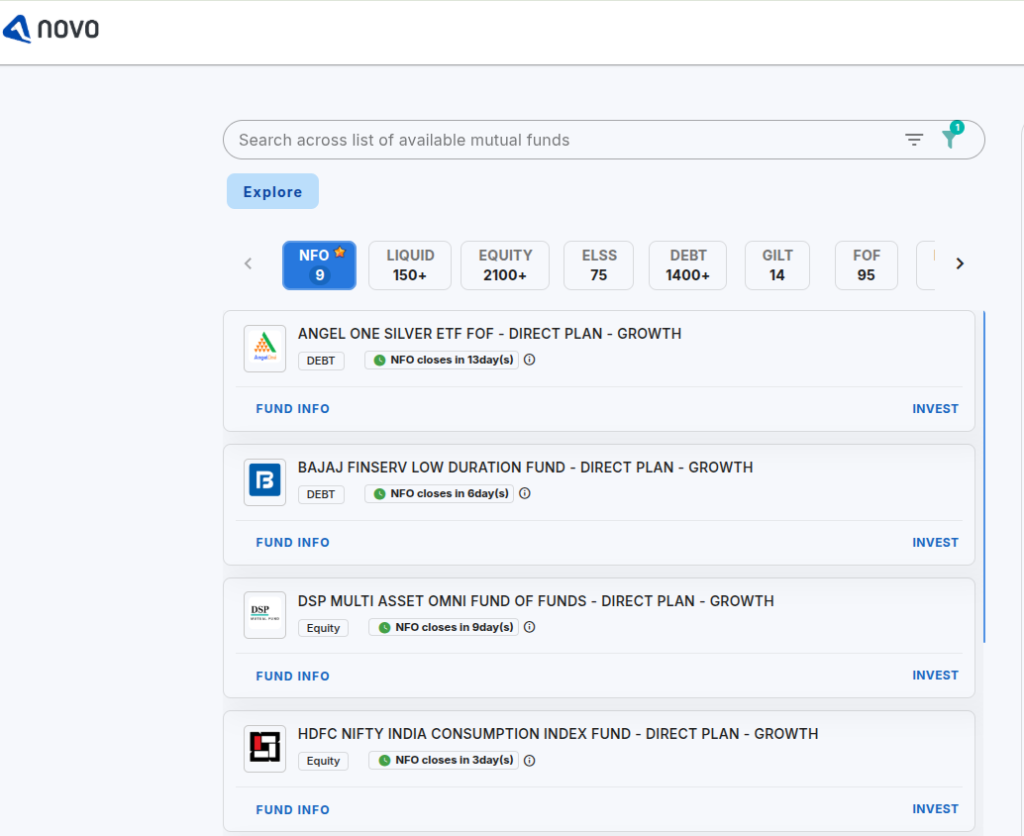Open the filter funnel icon with badge
This screenshot has height=836, width=1024.
(950, 139)
